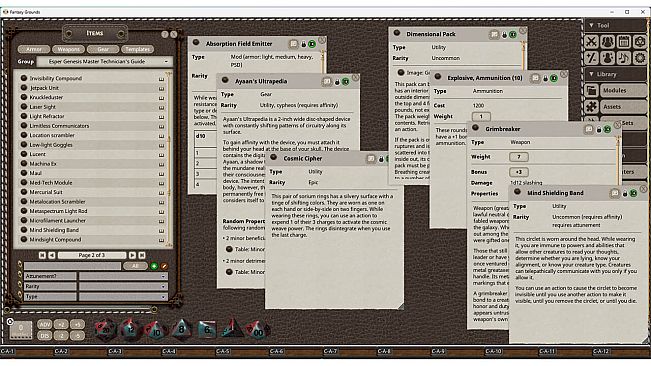Viewport: 651px width, 366px height.
Task: Click the module book icon beside Jetpack Unit
Action: point(161,88)
